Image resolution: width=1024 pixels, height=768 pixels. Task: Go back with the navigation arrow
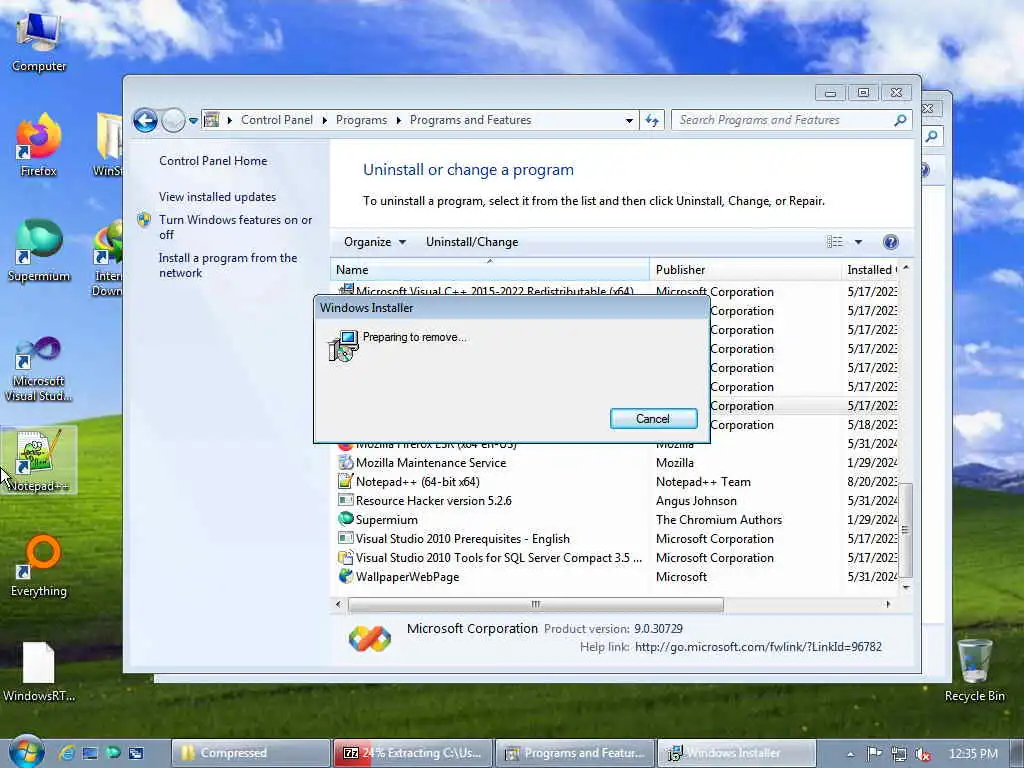pyautogui.click(x=145, y=120)
